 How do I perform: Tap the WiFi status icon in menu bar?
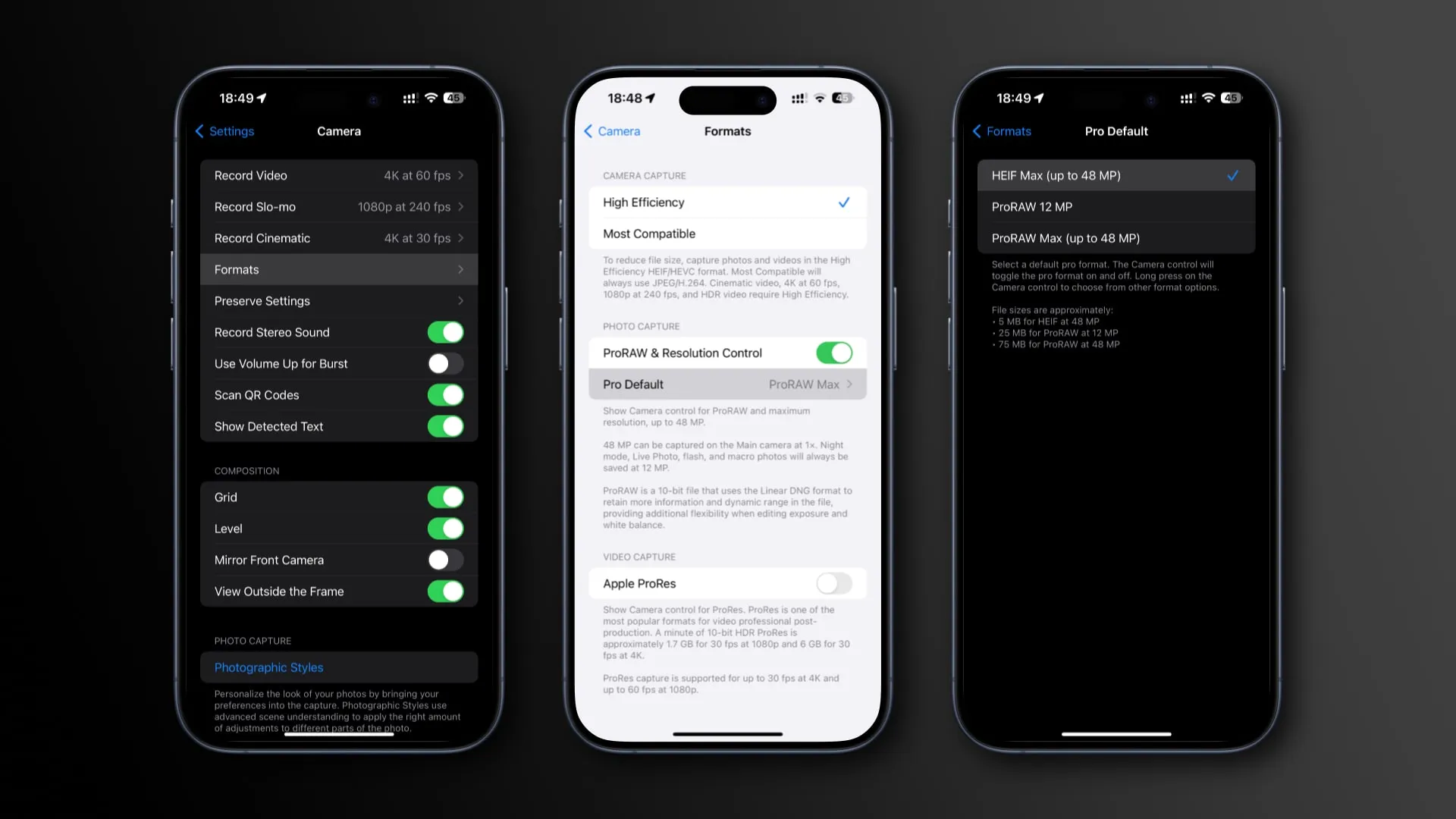point(429,98)
